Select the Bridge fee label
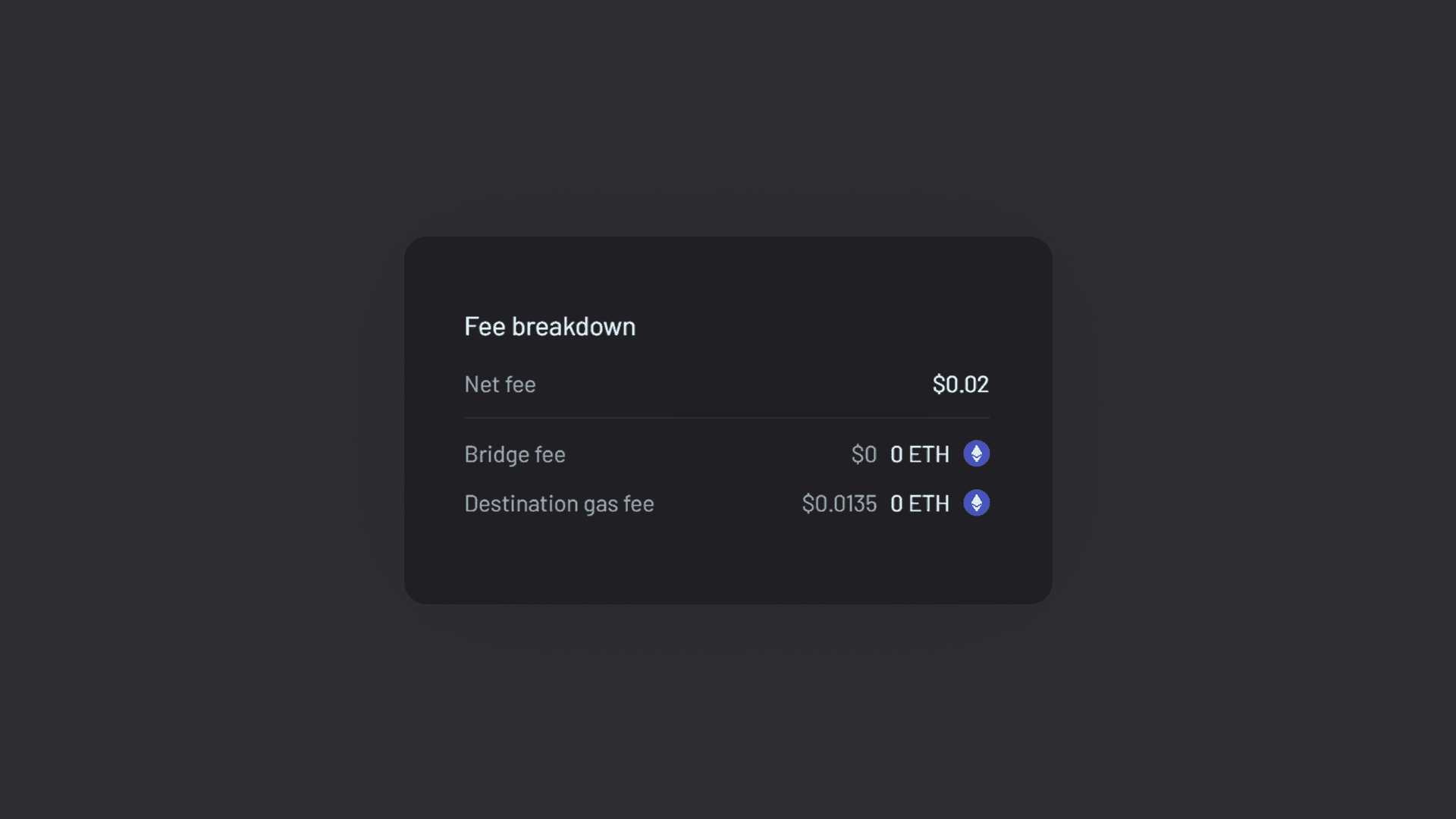 coord(514,453)
